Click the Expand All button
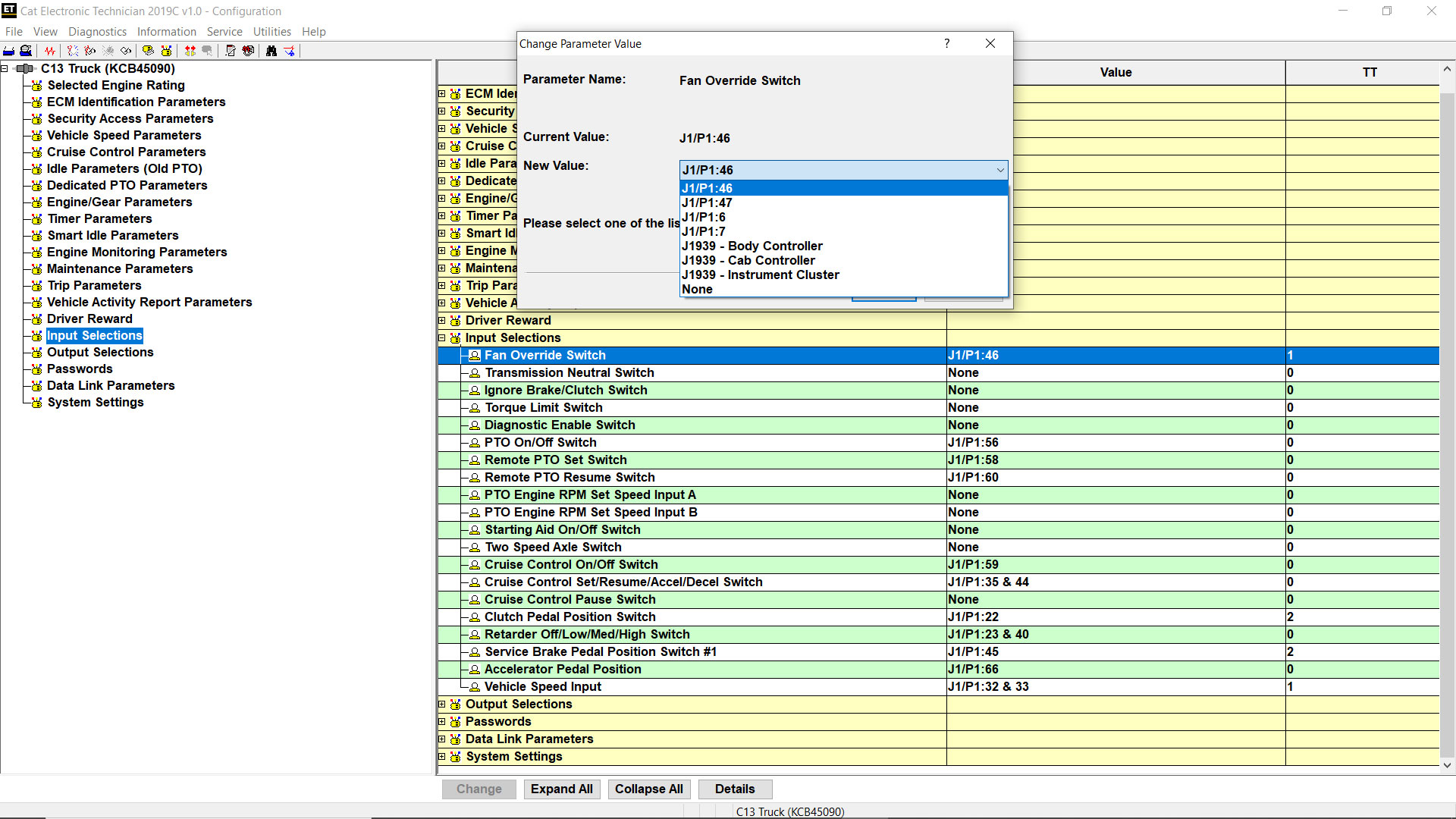This screenshot has width=1456, height=819. (x=561, y=789)
